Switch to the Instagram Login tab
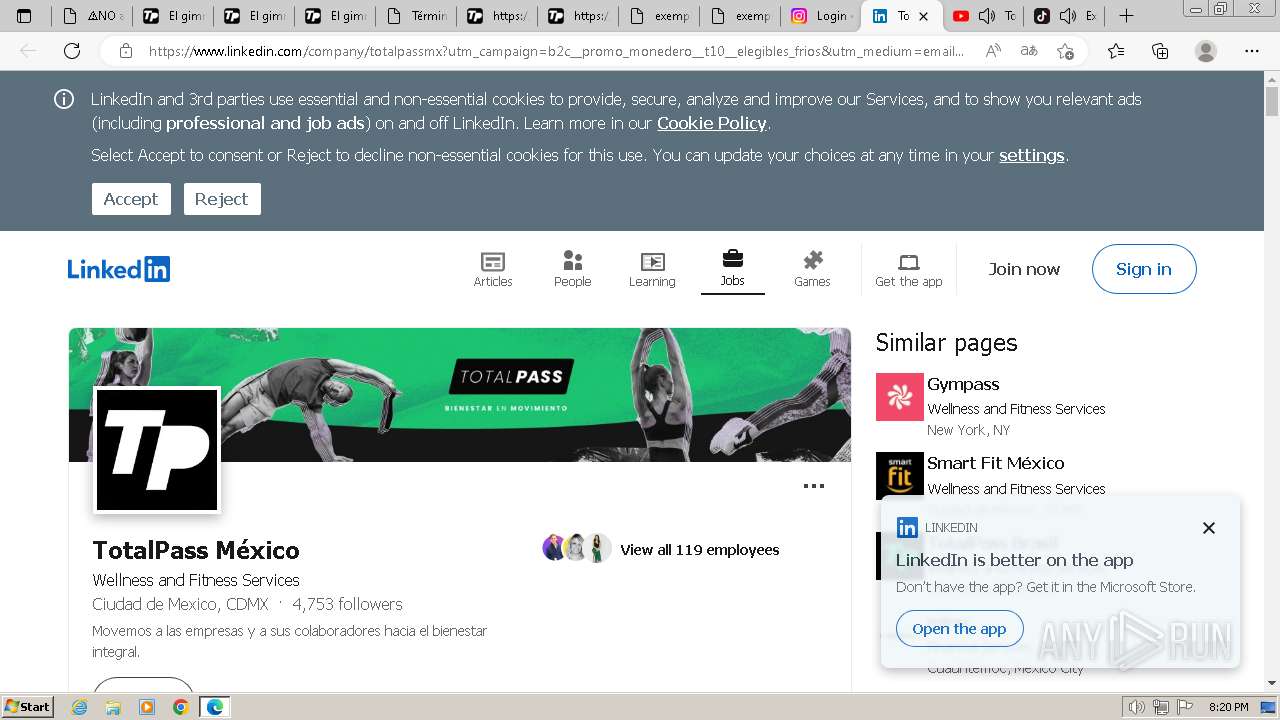This screenshot has width=1280, height=720. pyautogui.click(x=820, y=16)
